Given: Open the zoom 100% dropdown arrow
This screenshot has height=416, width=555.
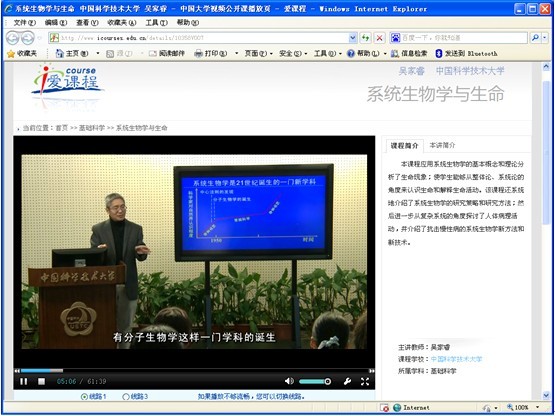Looking at the screenshot, I should pos(538,407).
